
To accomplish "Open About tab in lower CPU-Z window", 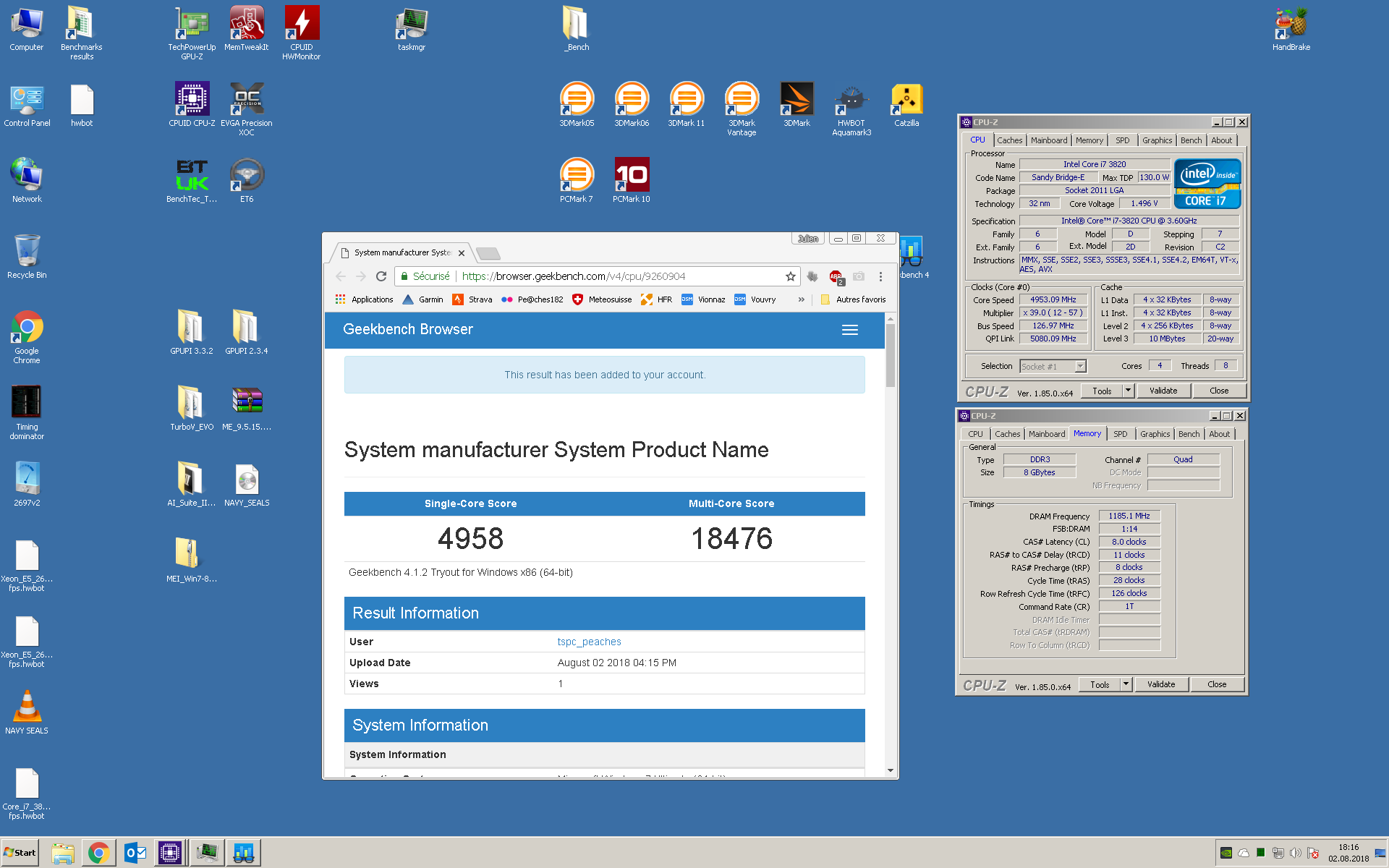I will click(1220, 434).
